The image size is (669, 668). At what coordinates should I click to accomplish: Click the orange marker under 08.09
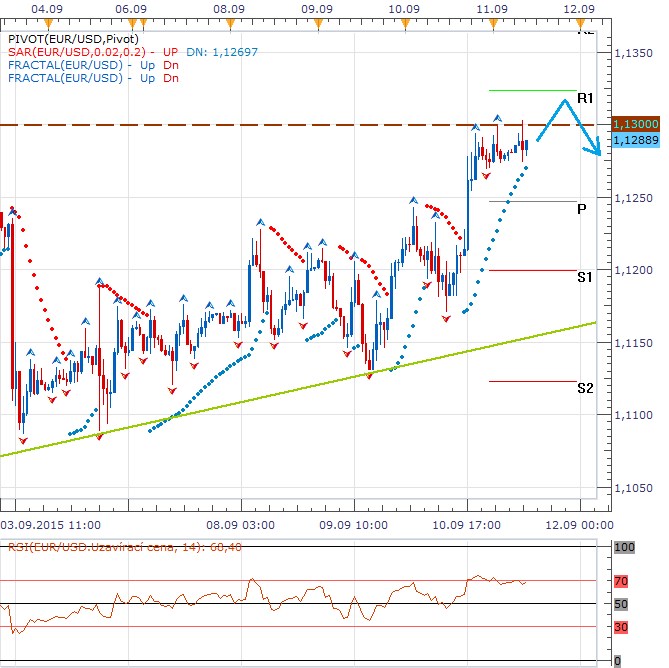pyautogui.click(x=230, y=21)
